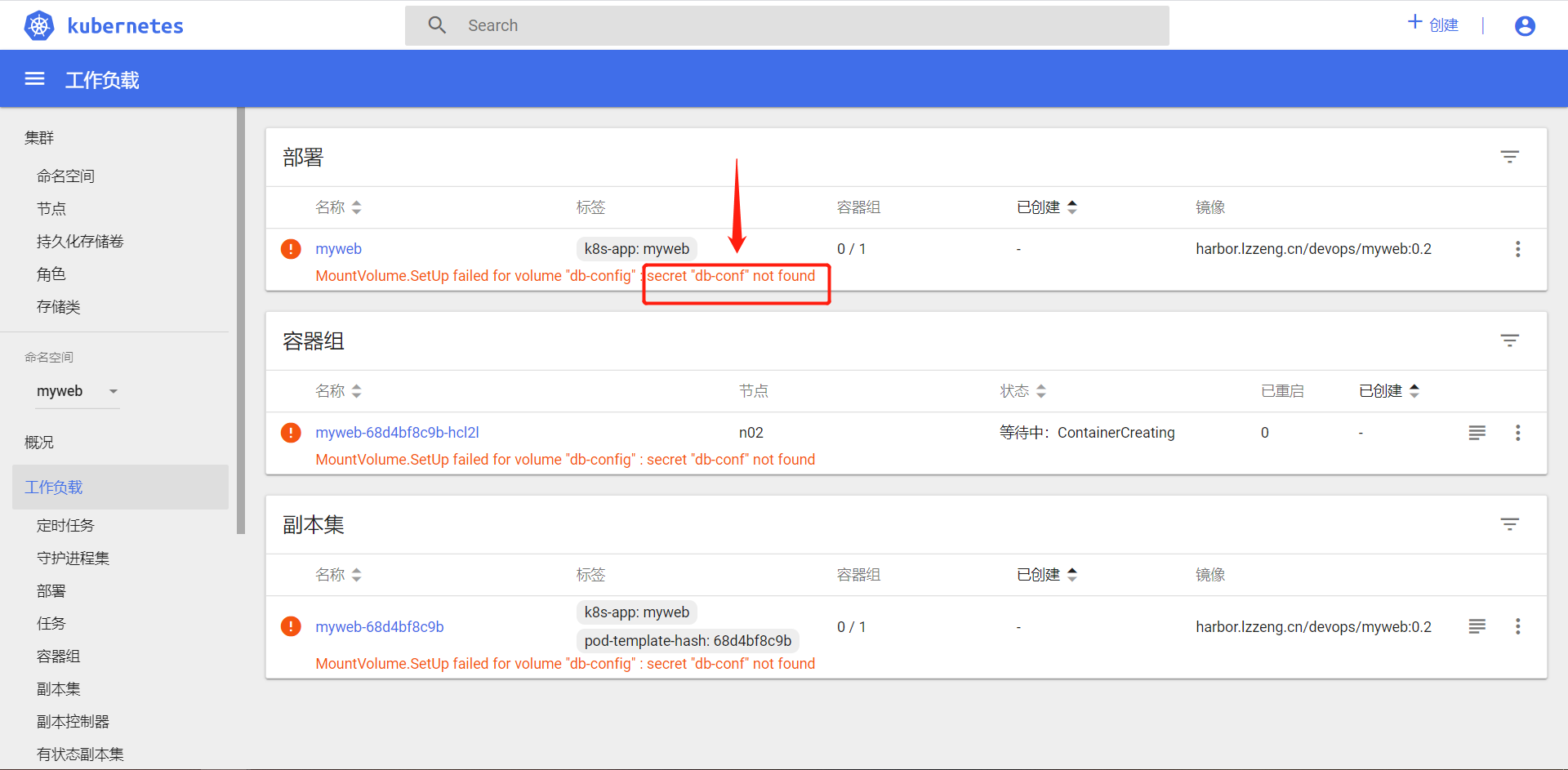1568x770 pixels.
Task: Click the user account avatar icon
Action: coord(1524,26)
